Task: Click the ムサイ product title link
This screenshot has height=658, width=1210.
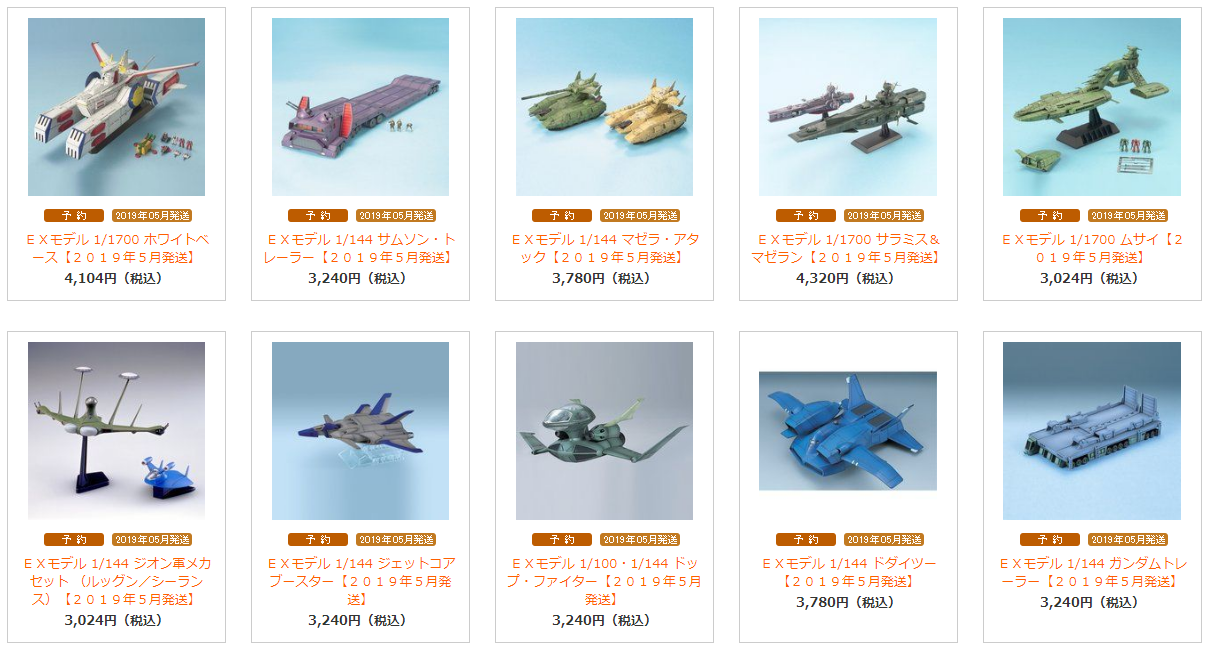Action: [x=1092, y=248]
